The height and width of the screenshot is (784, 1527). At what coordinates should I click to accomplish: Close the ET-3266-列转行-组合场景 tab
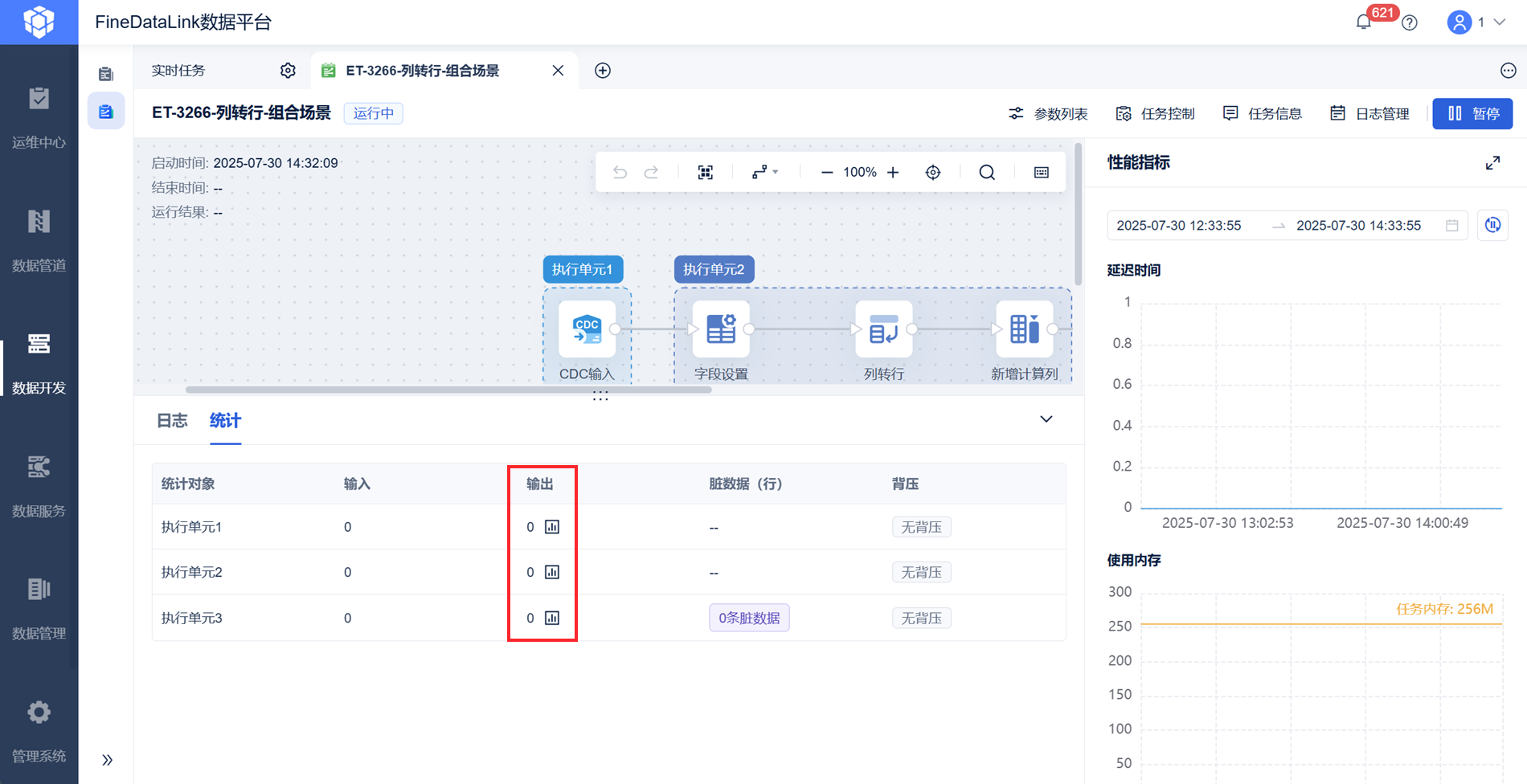[558, 71]
